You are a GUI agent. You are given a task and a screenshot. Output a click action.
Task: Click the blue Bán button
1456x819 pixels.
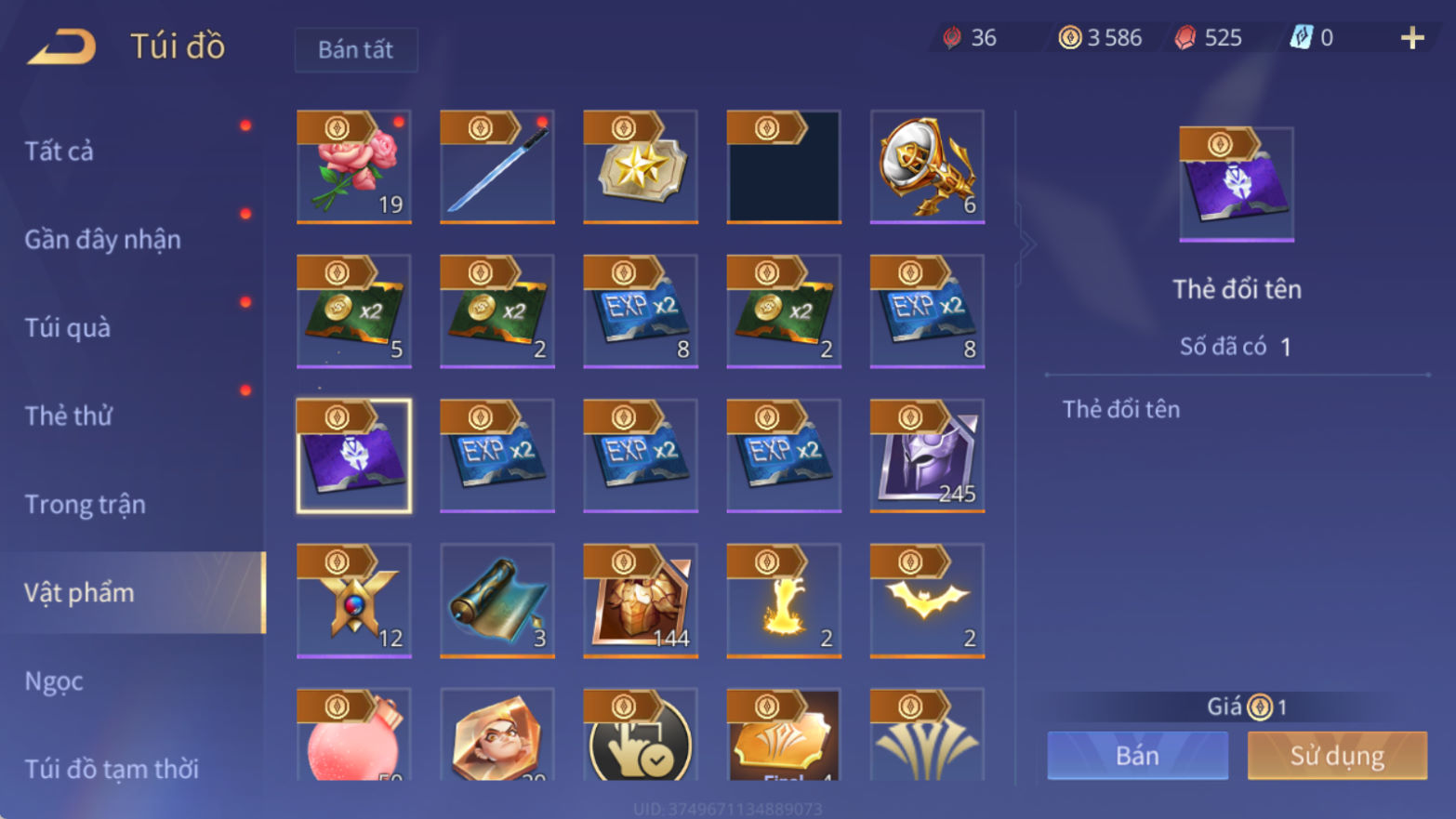[1137, 755]
